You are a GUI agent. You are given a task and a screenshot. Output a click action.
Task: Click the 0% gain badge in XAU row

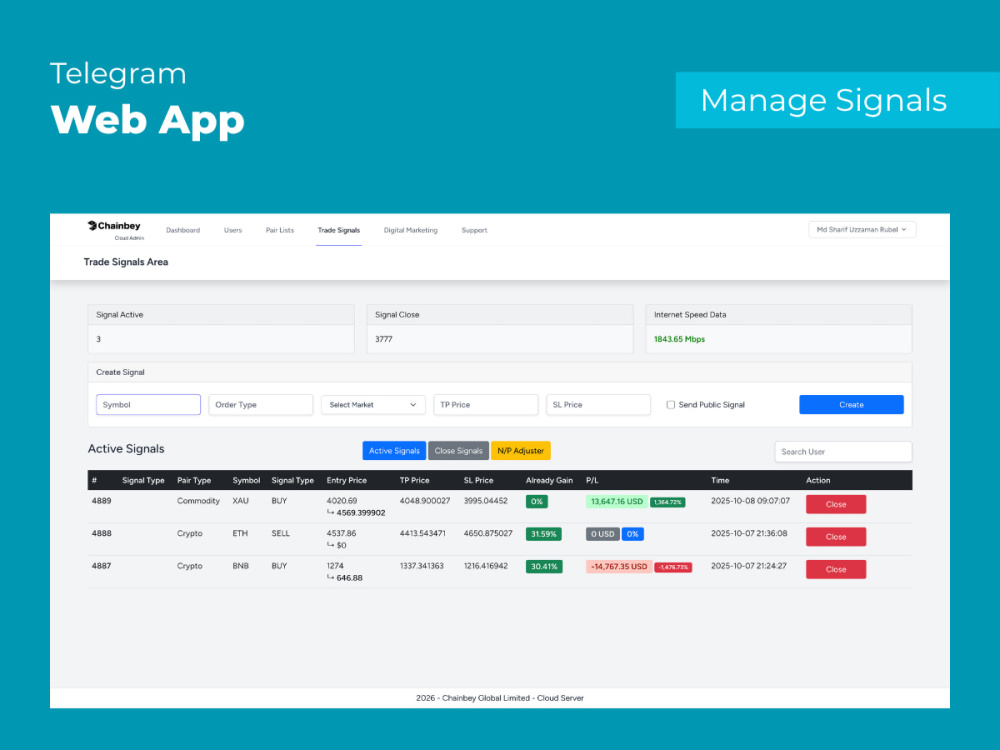pyautogui.click(x=536, y=501)
